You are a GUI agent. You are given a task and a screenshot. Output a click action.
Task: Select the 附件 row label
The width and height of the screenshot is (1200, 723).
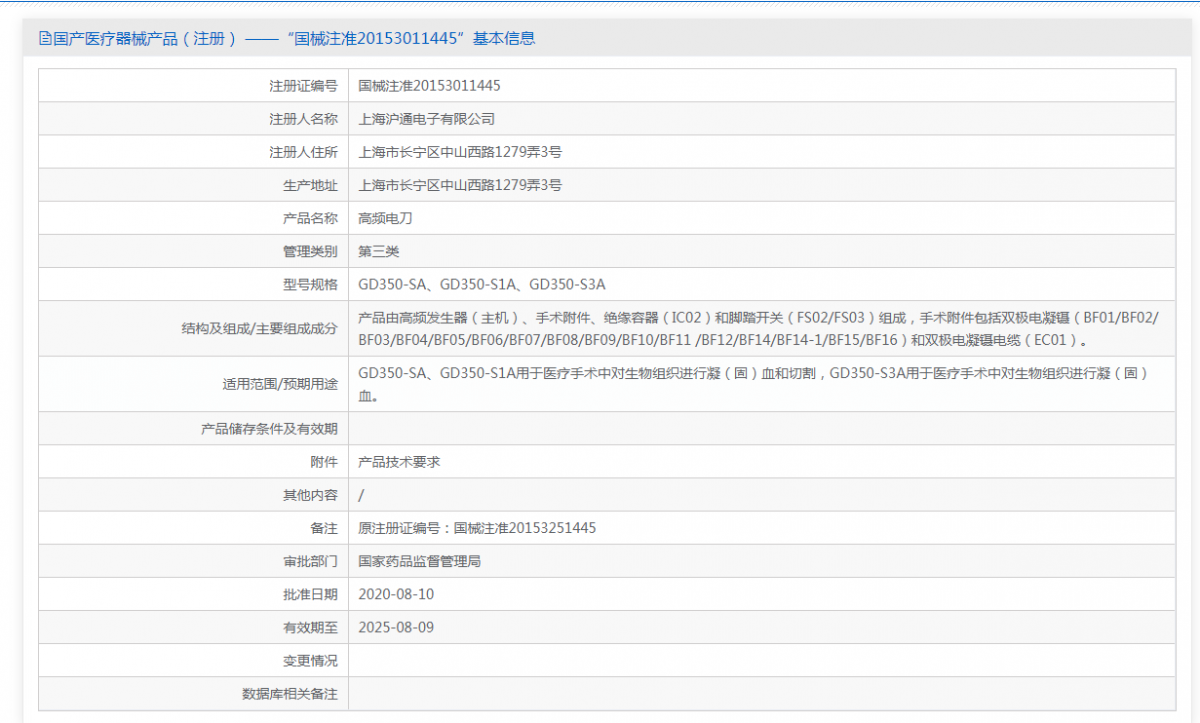324,462
